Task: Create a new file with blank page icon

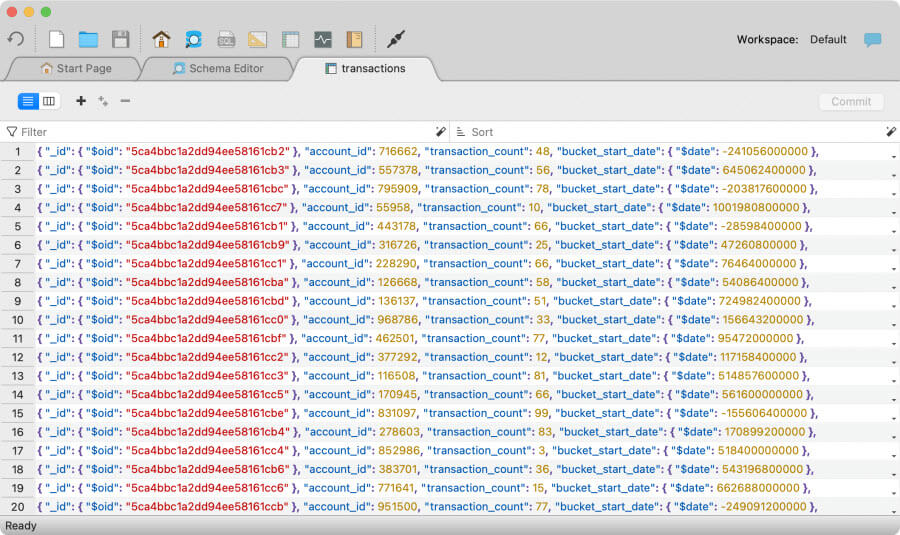Action: pyautogui.click(x=57, y=39)
